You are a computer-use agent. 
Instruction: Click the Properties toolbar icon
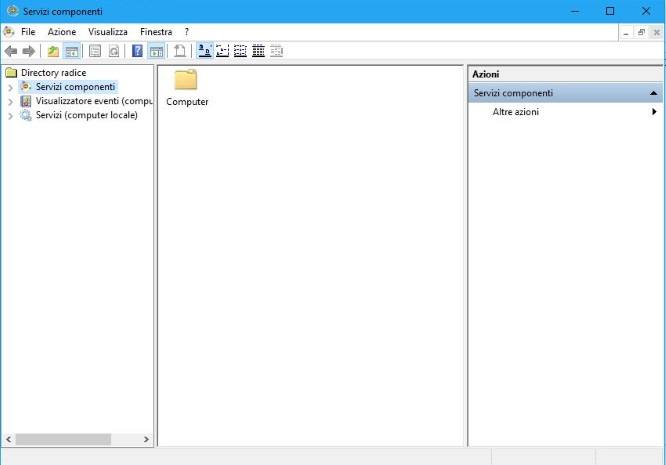pyautogui.click(x=94, y=51)
